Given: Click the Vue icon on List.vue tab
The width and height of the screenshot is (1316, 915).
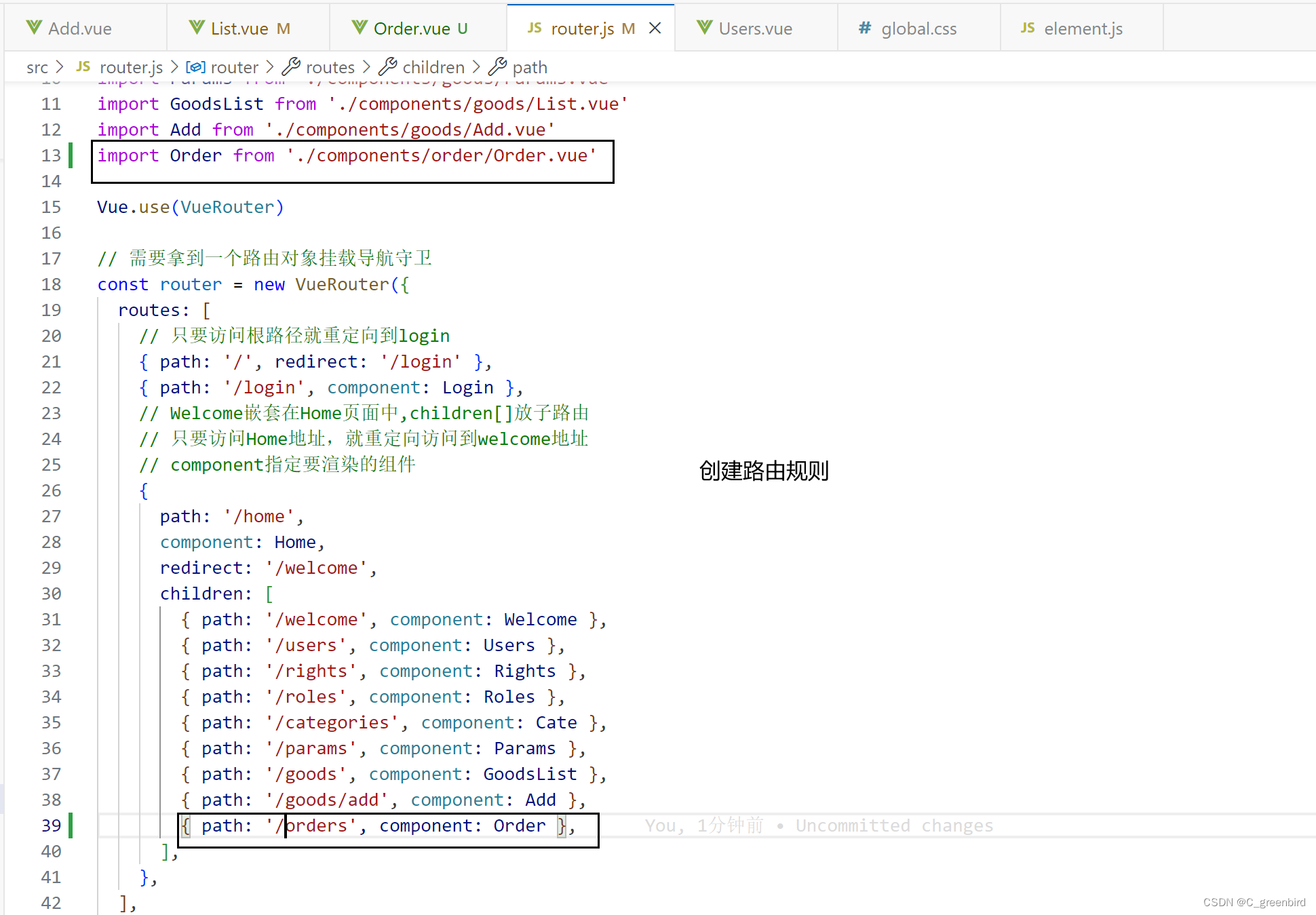Looking at the screenshot, I should click(197, 28).
